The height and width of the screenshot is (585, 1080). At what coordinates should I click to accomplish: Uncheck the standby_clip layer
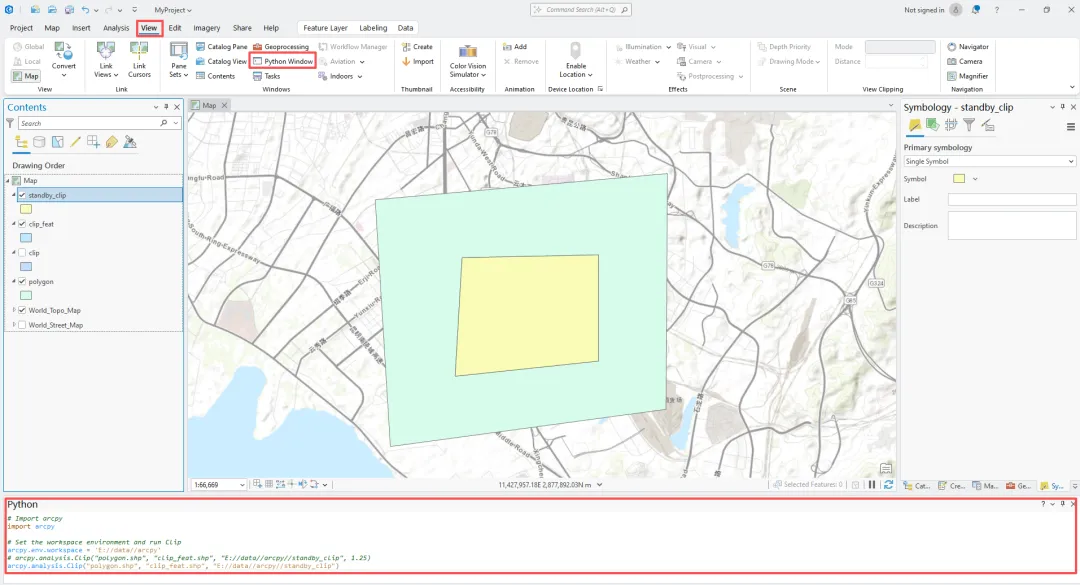click(22, 195)
